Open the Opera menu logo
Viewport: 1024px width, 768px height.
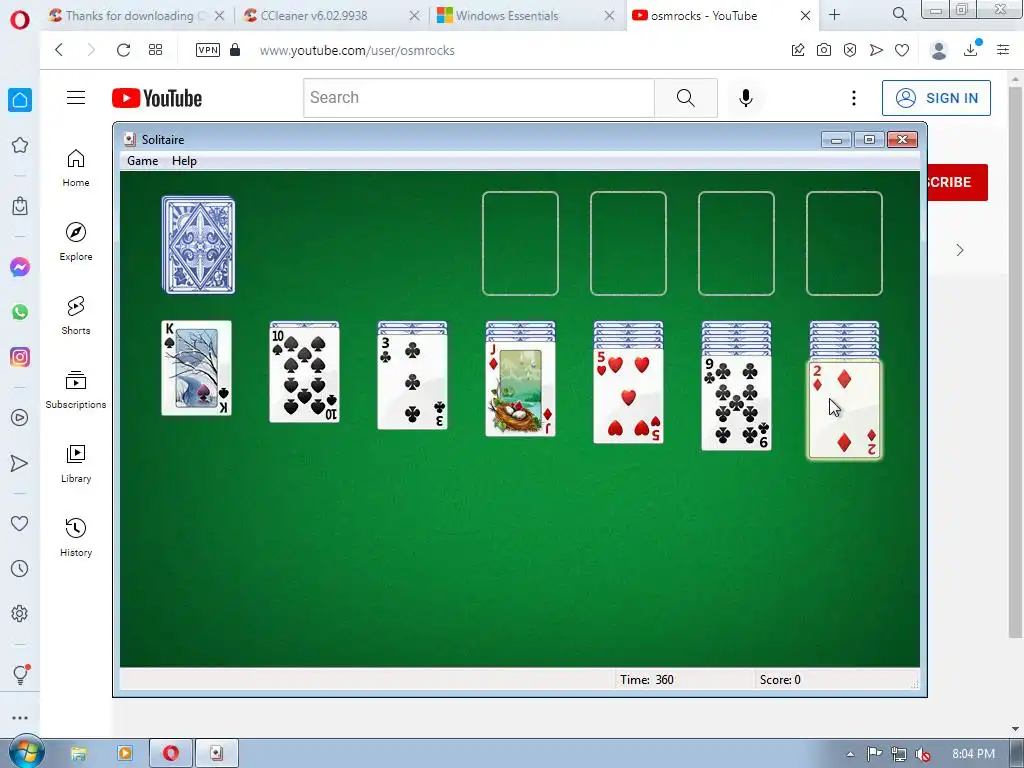pyautogui.click(x=20, y=20)
